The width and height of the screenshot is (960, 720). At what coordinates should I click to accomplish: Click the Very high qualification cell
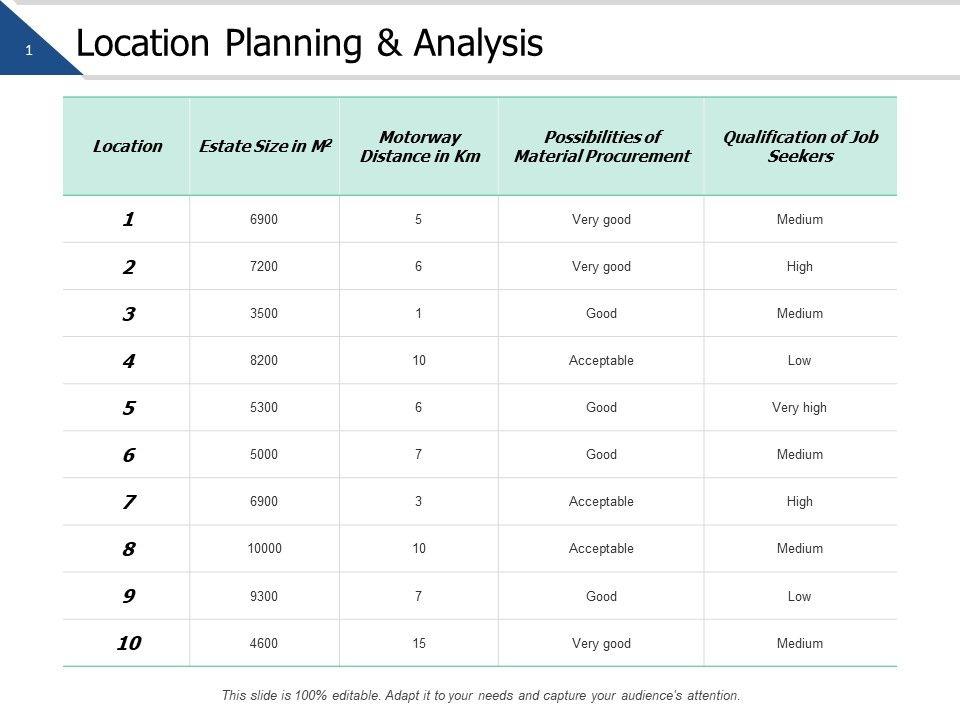coord(800,408)
